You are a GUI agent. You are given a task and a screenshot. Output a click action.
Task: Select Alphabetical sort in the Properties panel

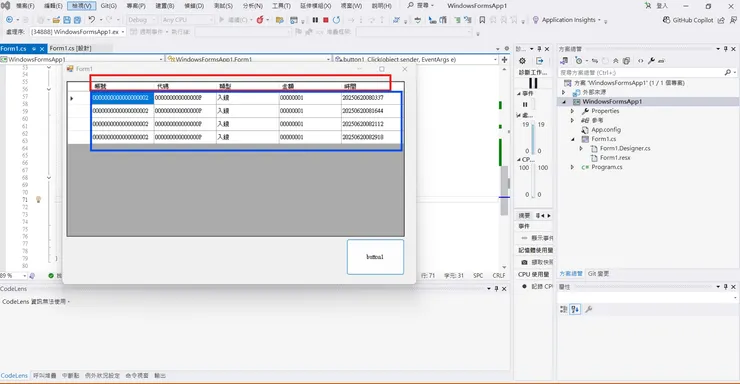click(575, 309)
